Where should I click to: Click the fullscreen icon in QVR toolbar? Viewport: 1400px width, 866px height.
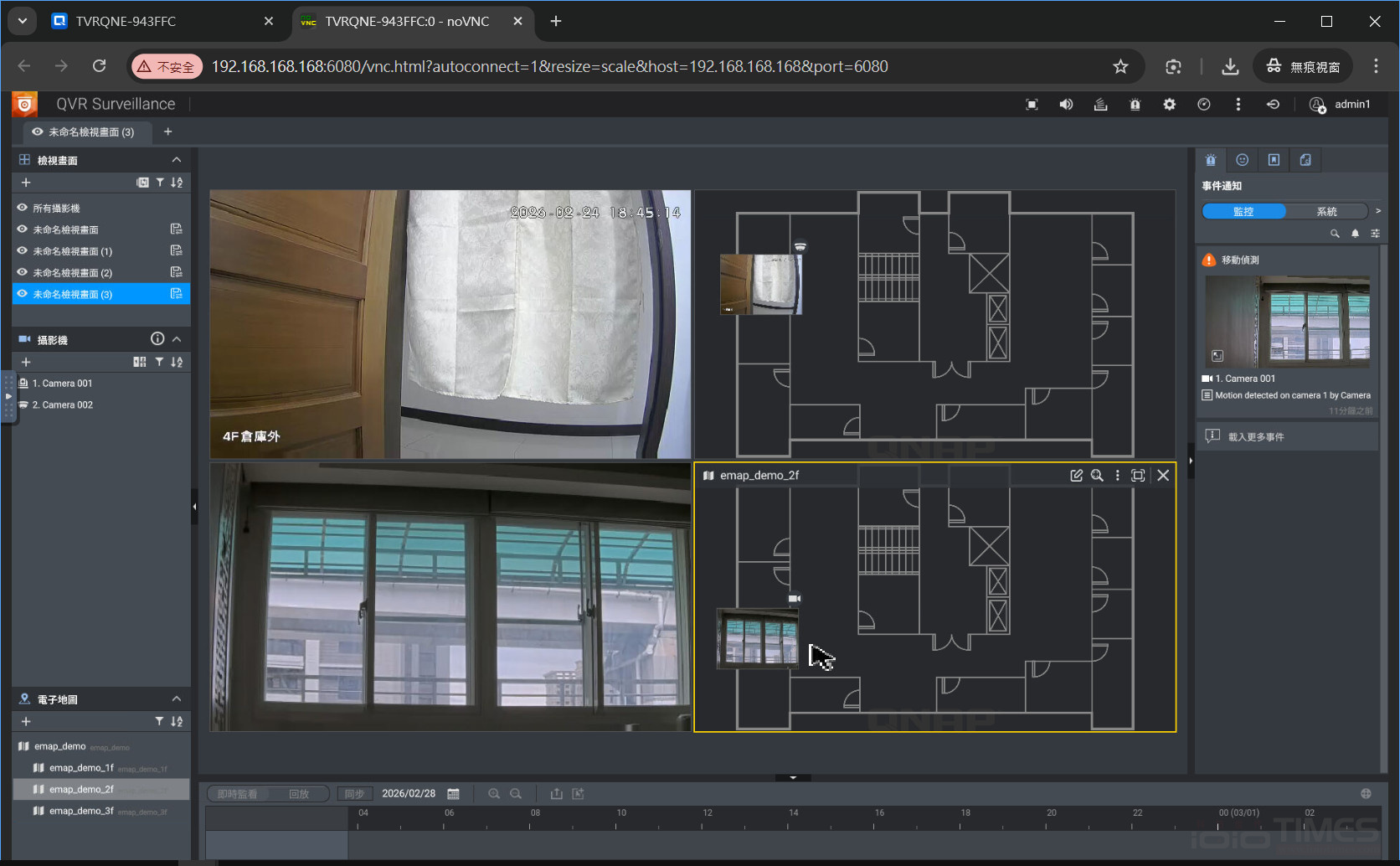1032,105
